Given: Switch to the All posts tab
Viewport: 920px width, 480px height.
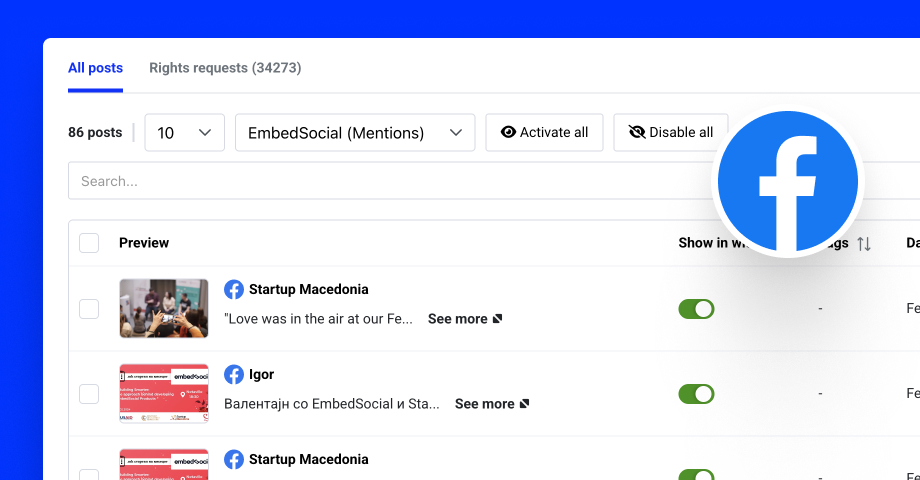Looking at the screenshot, I should (95, 68).
